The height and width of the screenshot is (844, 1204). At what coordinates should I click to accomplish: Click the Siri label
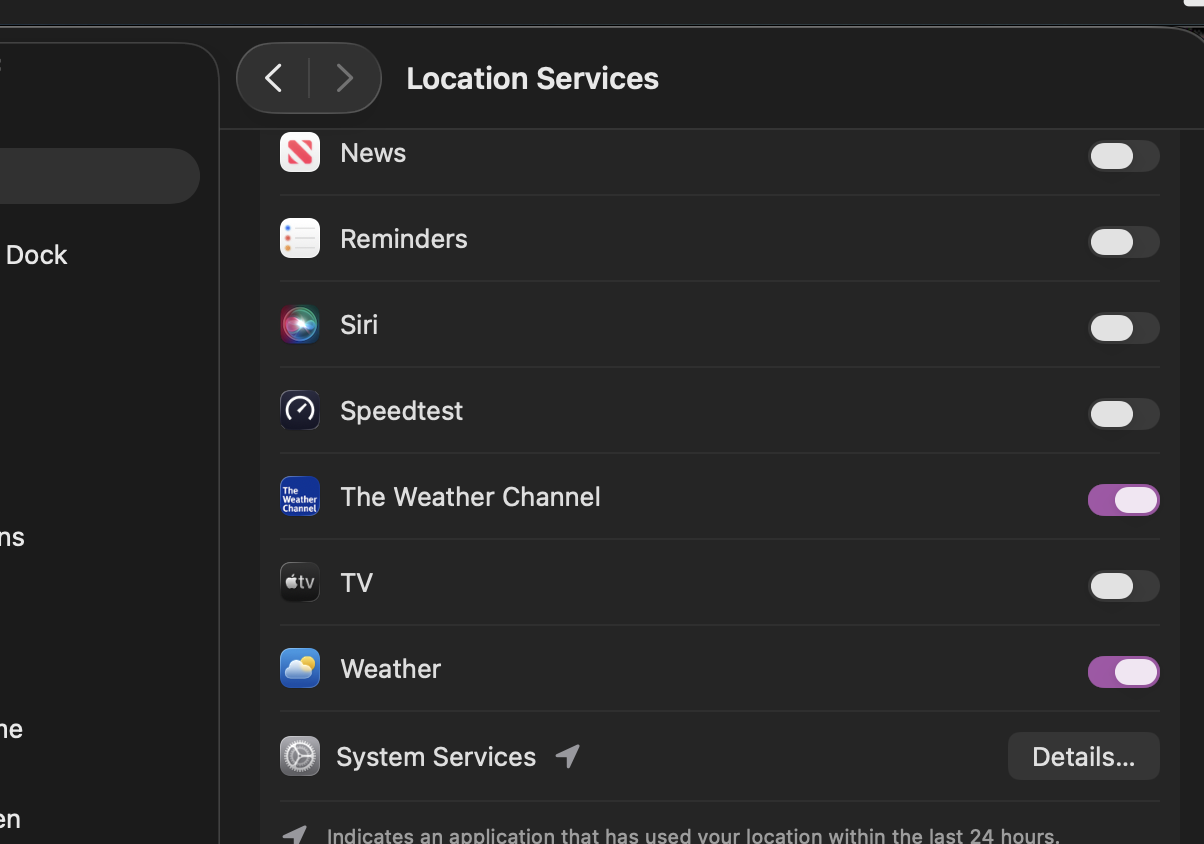(x=359, y=325)
